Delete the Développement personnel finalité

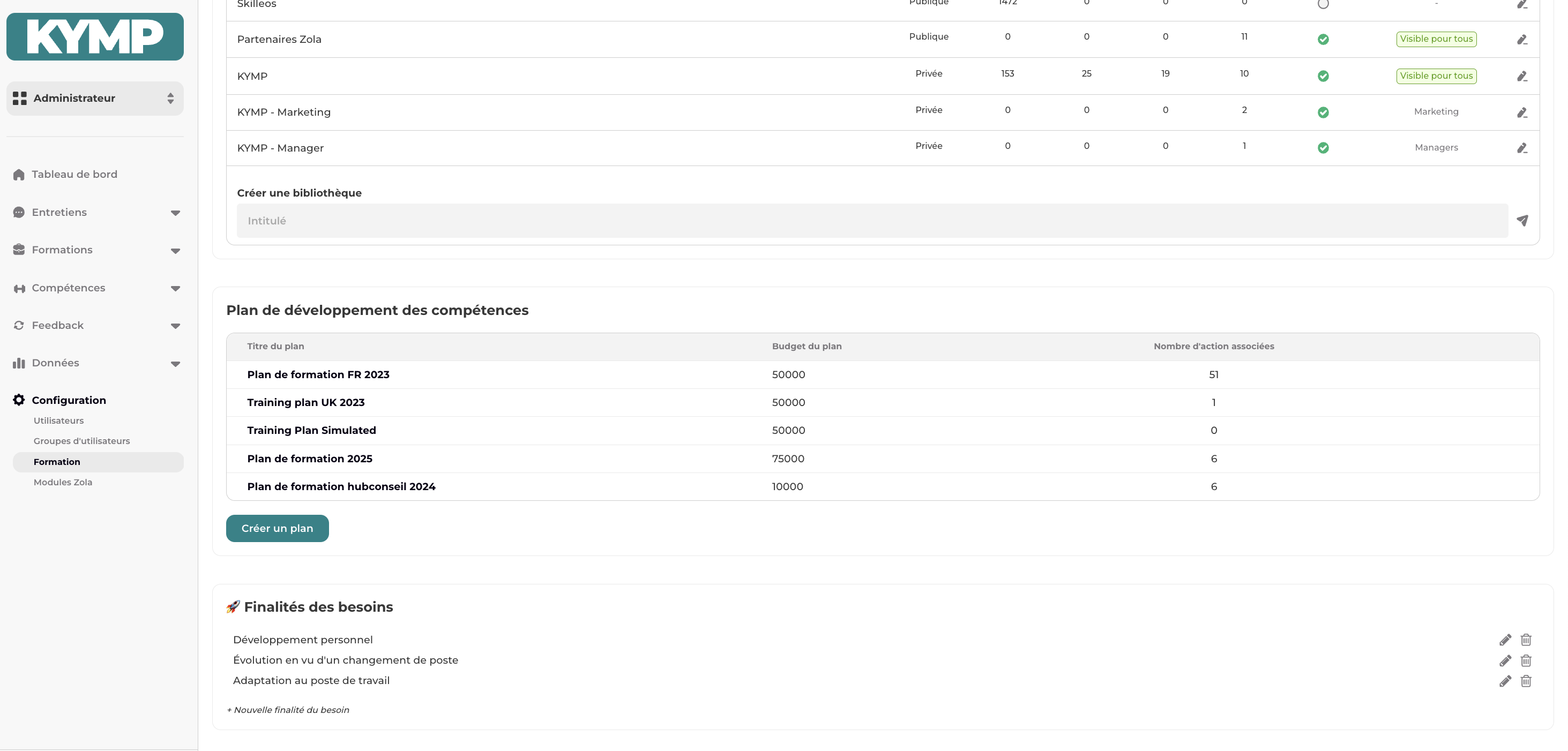click(1525, 640)
